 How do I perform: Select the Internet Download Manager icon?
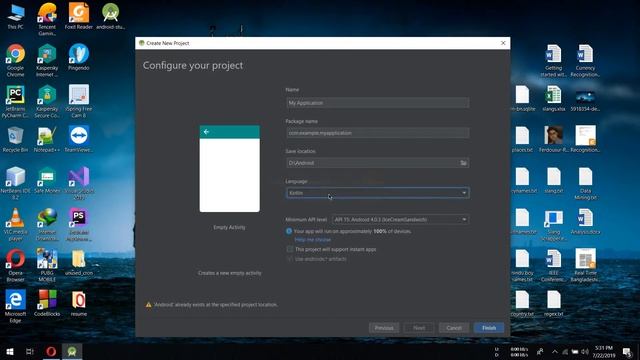click(x=47, y=224)
